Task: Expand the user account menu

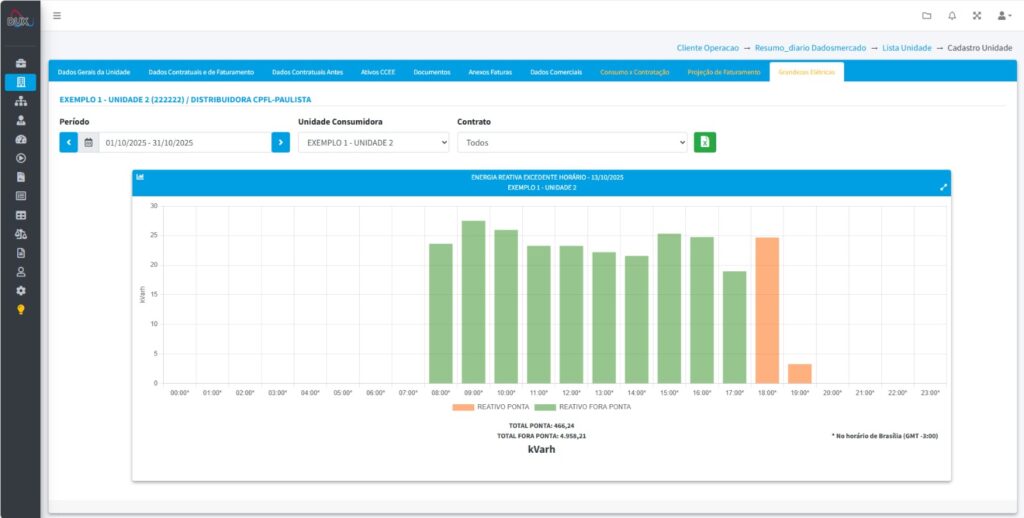Action: click(1004, 16)
